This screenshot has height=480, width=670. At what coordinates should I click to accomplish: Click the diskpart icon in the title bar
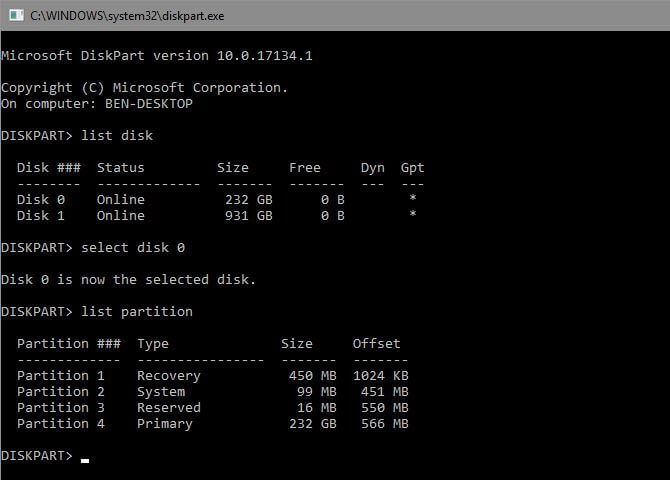14,15
